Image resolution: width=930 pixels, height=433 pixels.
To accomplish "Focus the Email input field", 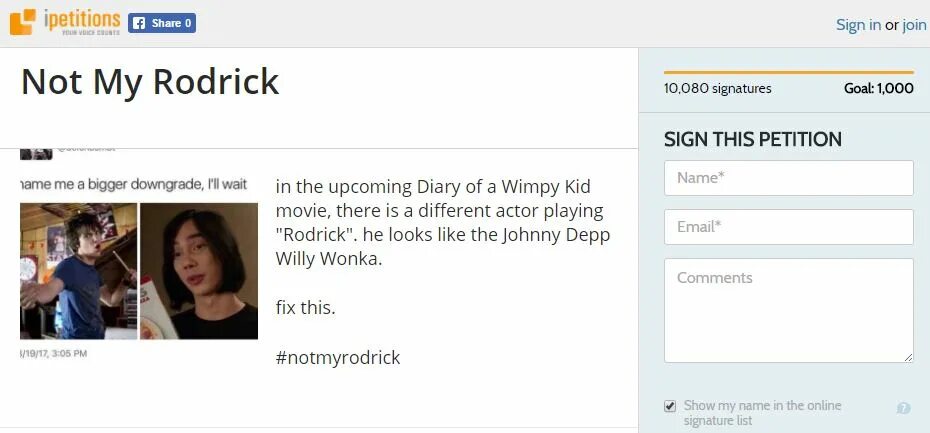I will [788, 227].
